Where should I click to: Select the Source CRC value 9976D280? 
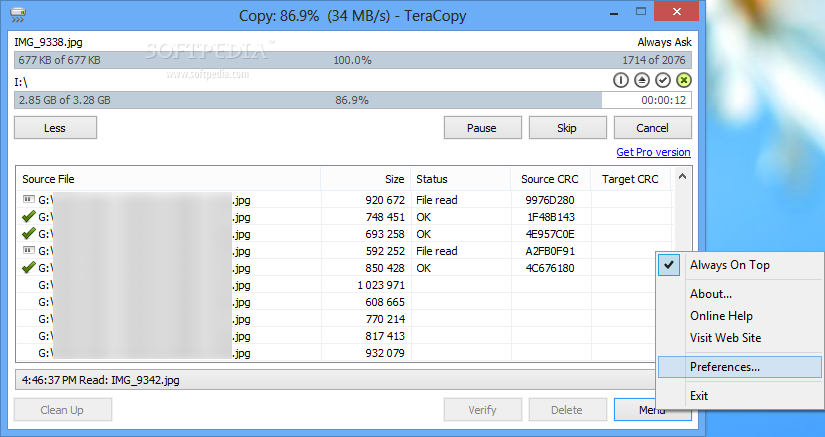[x=550, y=200]
